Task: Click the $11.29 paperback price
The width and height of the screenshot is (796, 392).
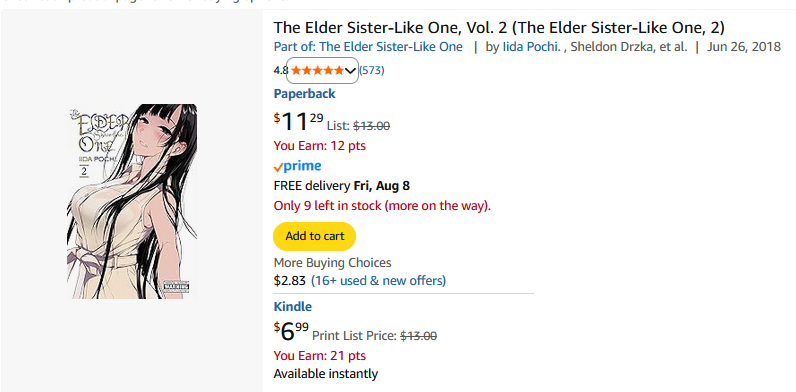Action: pos(298,121)
